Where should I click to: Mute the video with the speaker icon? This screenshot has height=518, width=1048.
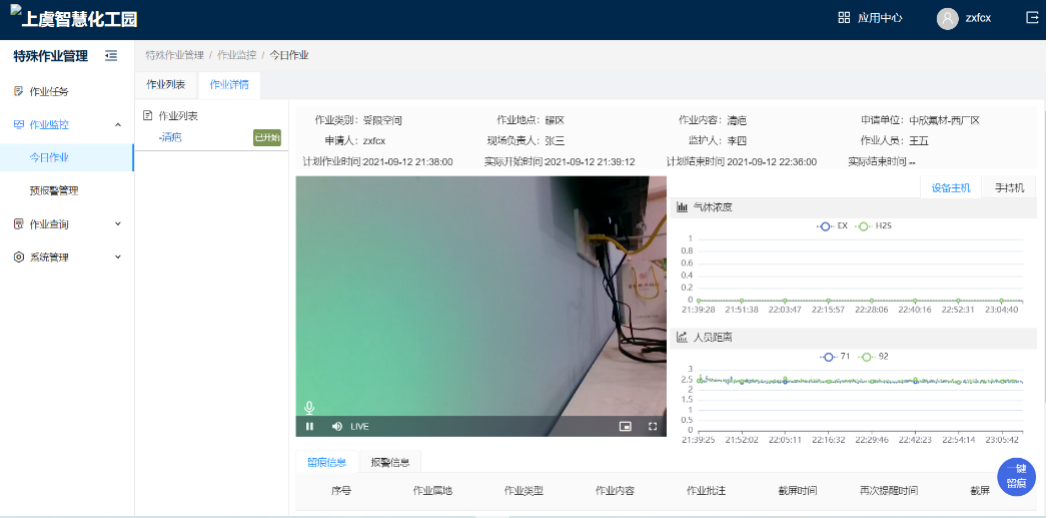coord(337,426)
